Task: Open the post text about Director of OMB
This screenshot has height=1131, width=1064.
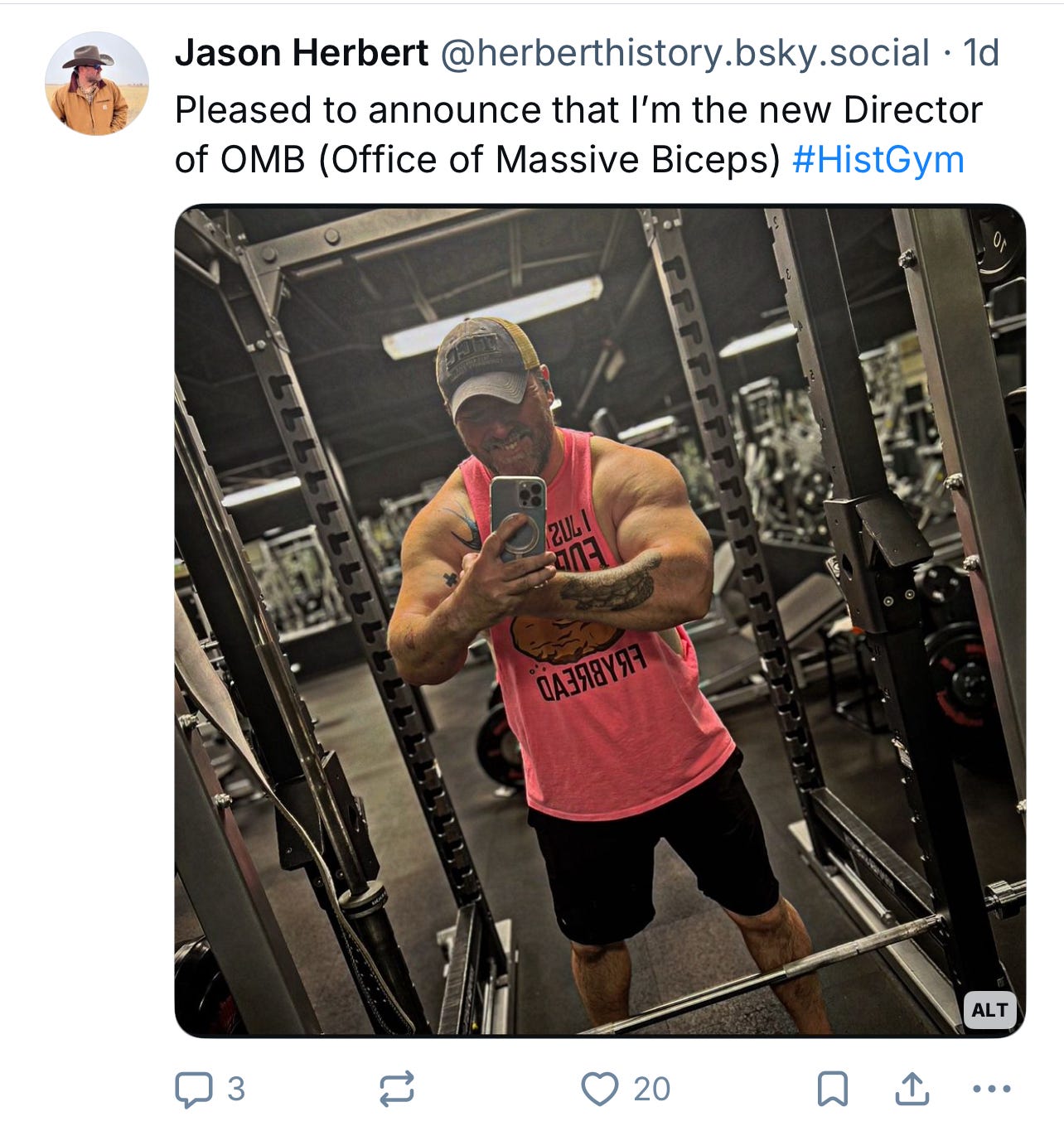Action: point(578,134)
